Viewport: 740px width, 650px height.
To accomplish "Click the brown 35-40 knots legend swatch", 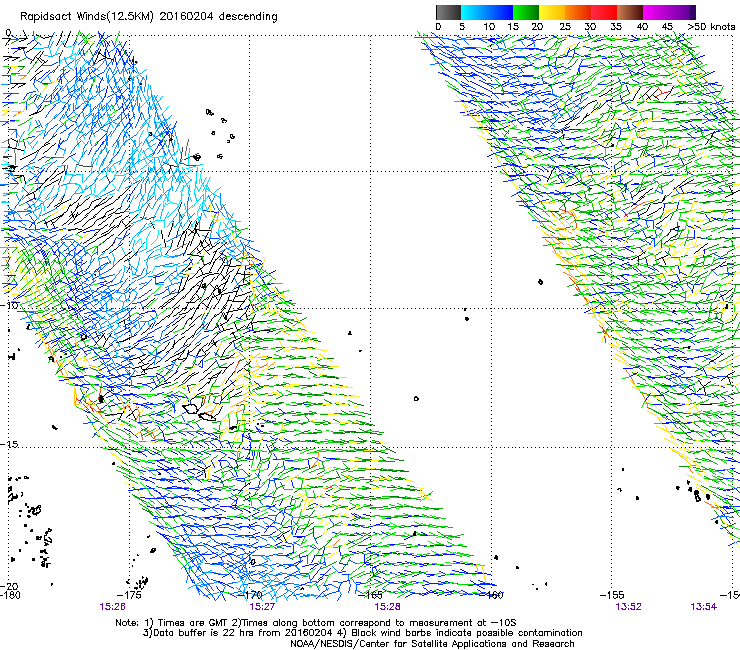I will [630, 12].
